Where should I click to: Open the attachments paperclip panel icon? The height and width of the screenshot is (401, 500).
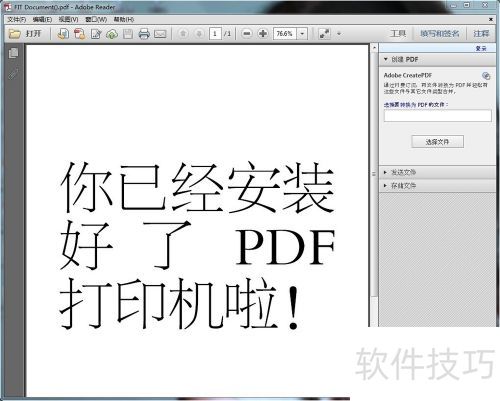14,74
